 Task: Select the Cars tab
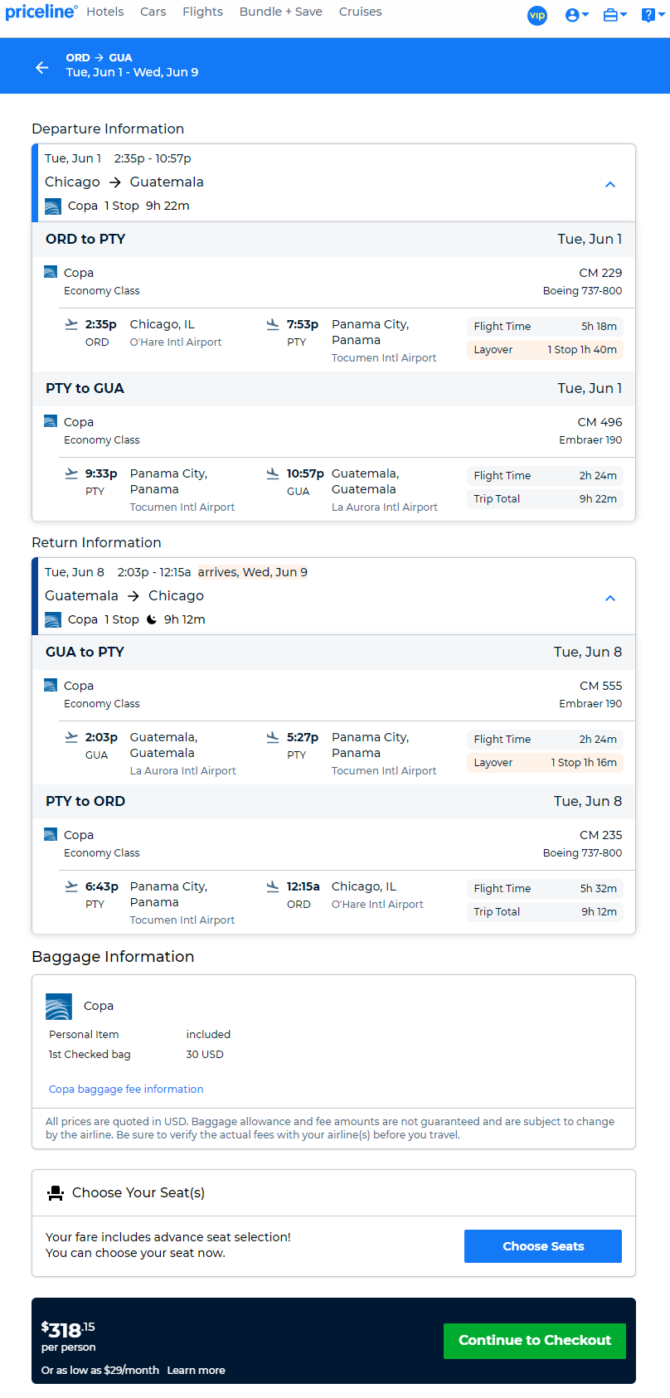[153, 12]
